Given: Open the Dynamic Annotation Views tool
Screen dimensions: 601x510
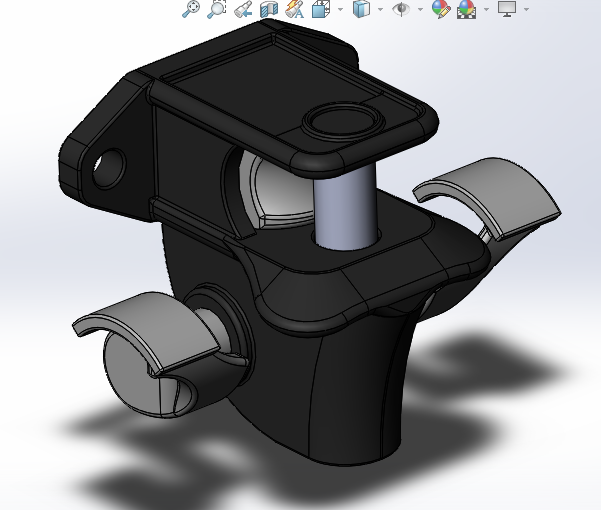Looking at the screenshot, I should pos(295,9).
